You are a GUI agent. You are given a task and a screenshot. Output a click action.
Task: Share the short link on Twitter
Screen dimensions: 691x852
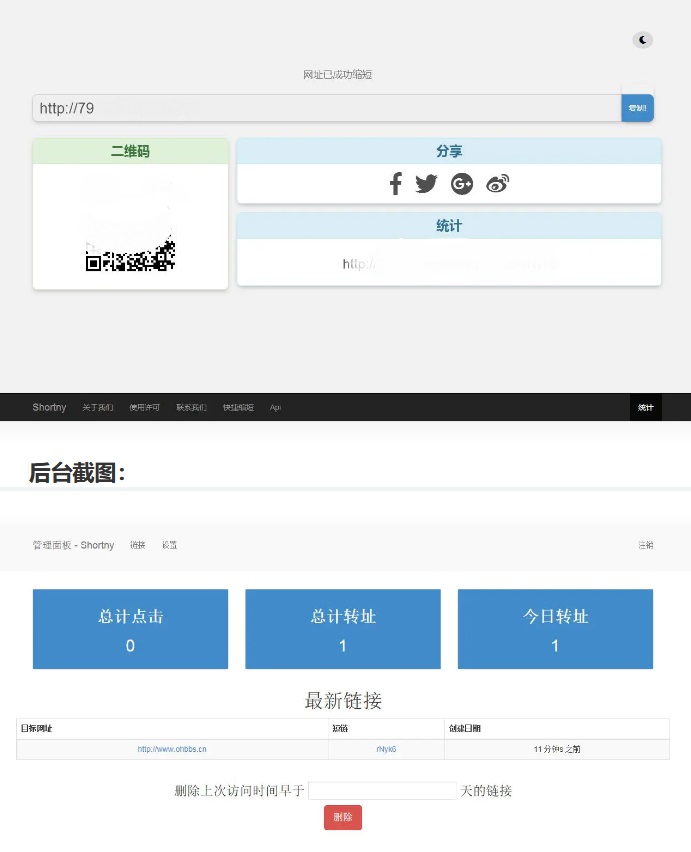click(426, 184)
